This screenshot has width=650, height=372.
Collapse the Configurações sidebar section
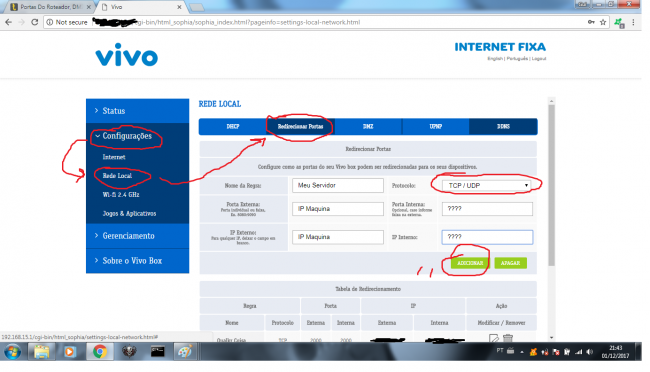point(126,136)
